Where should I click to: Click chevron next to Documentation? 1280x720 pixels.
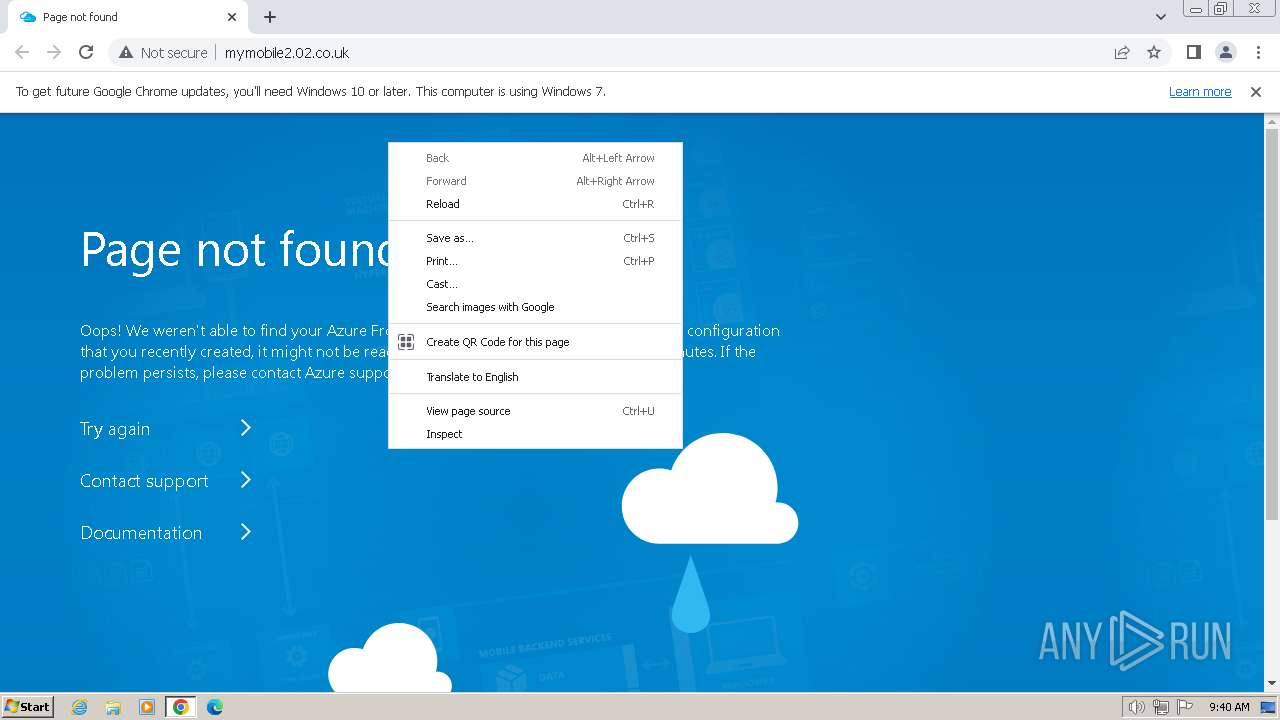click(x=245, y=532)
